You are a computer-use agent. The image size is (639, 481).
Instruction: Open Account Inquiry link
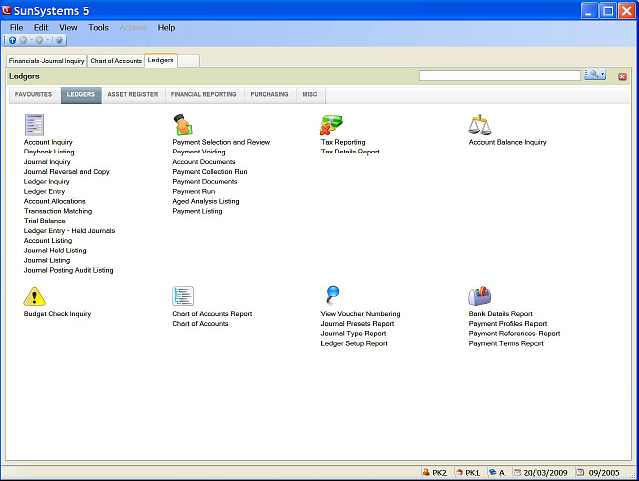(x=48, y=142)
